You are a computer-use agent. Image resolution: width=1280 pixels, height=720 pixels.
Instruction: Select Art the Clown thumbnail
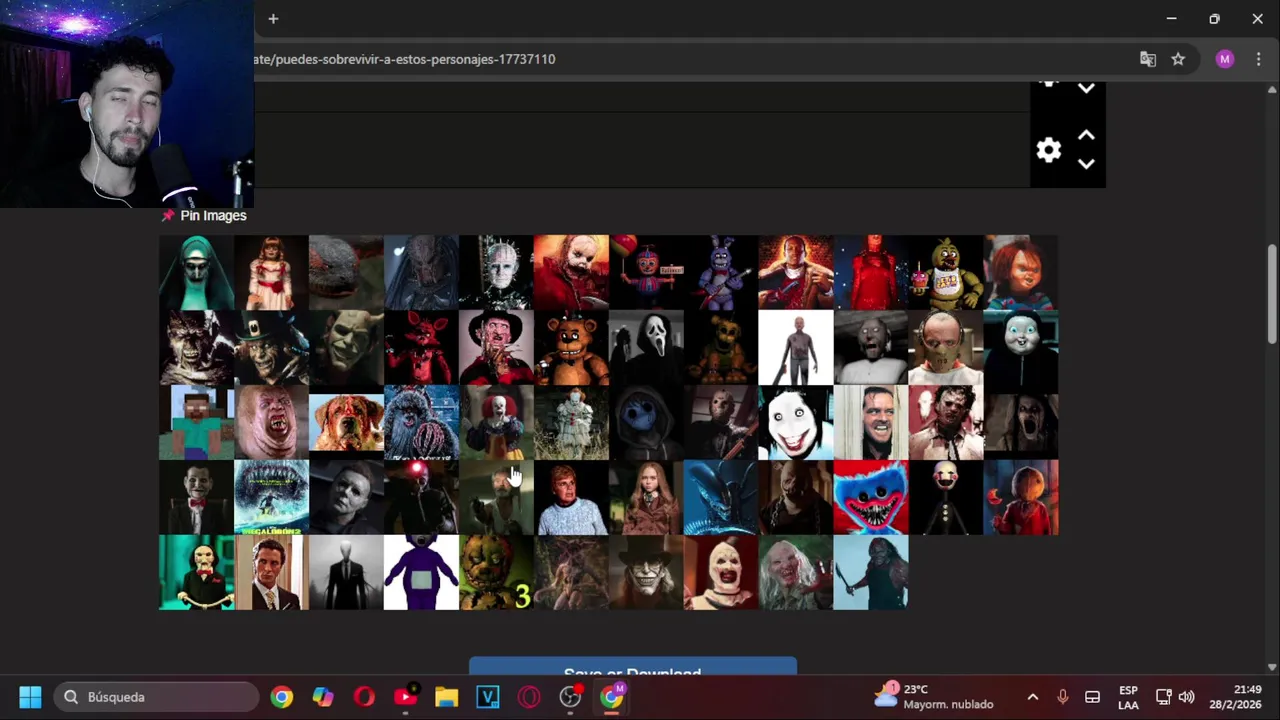721,572
